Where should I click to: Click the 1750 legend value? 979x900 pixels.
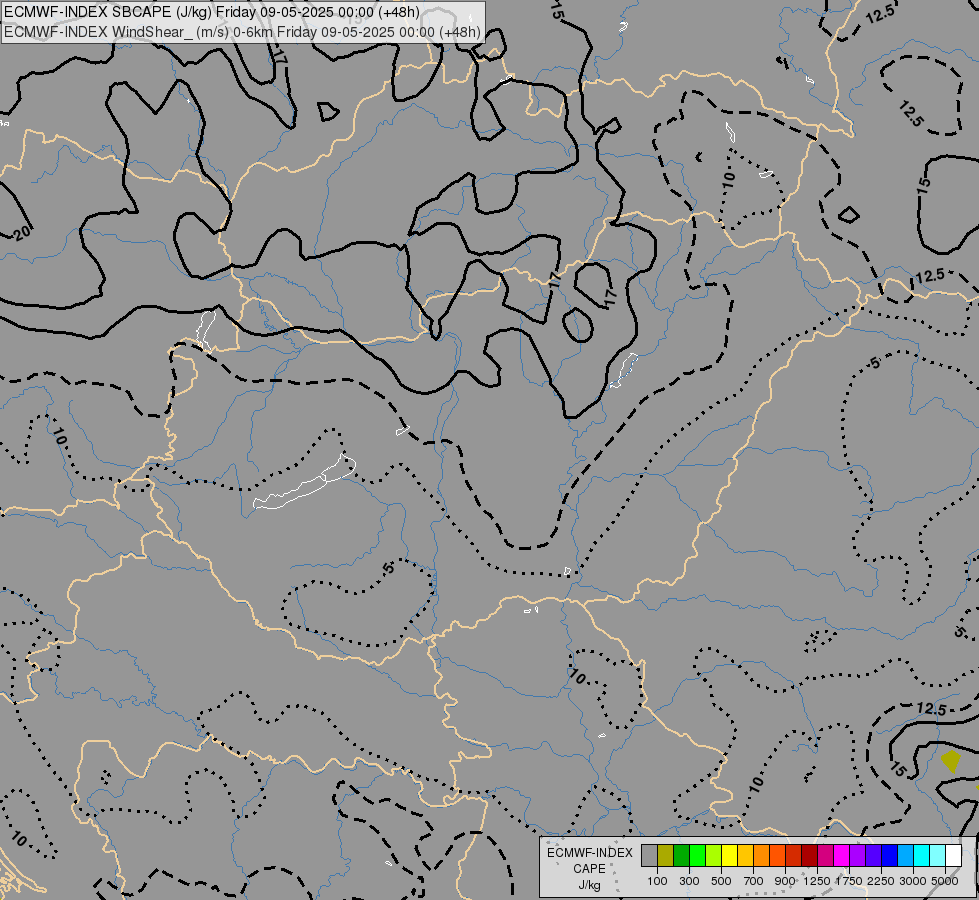point(849,881)
